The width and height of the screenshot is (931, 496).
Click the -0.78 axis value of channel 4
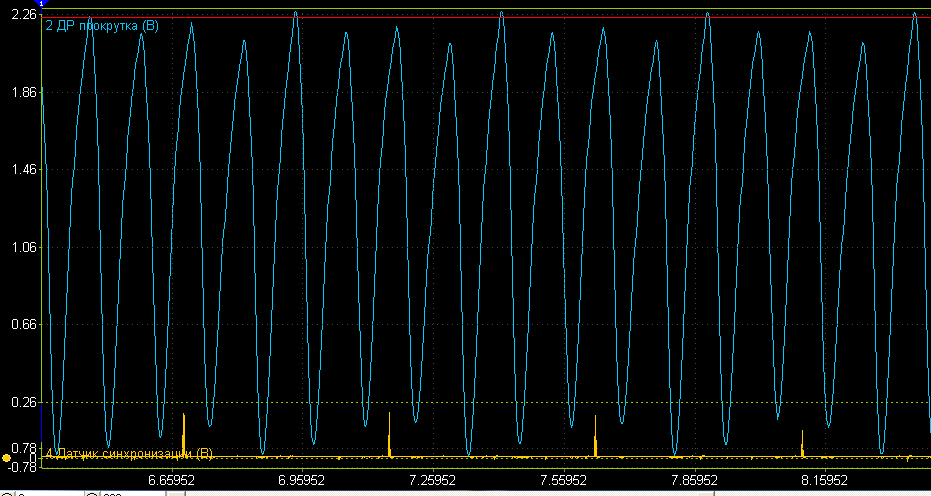tap(21, 467)
